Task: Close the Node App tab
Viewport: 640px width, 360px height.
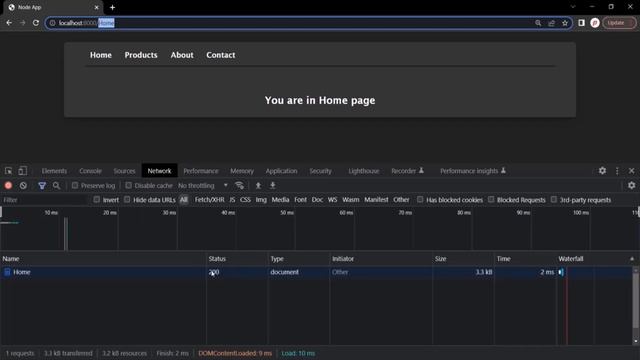Action: click(x=97, y=7)
